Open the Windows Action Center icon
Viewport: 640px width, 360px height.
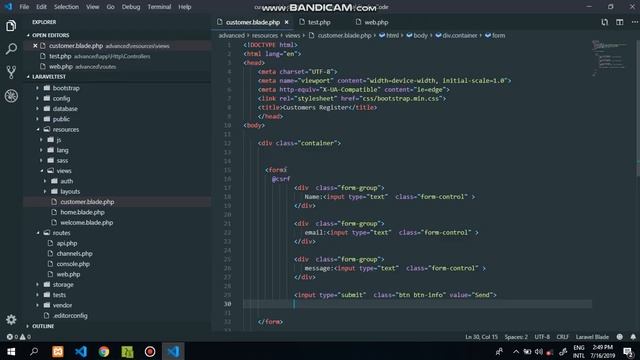(628, 351)
